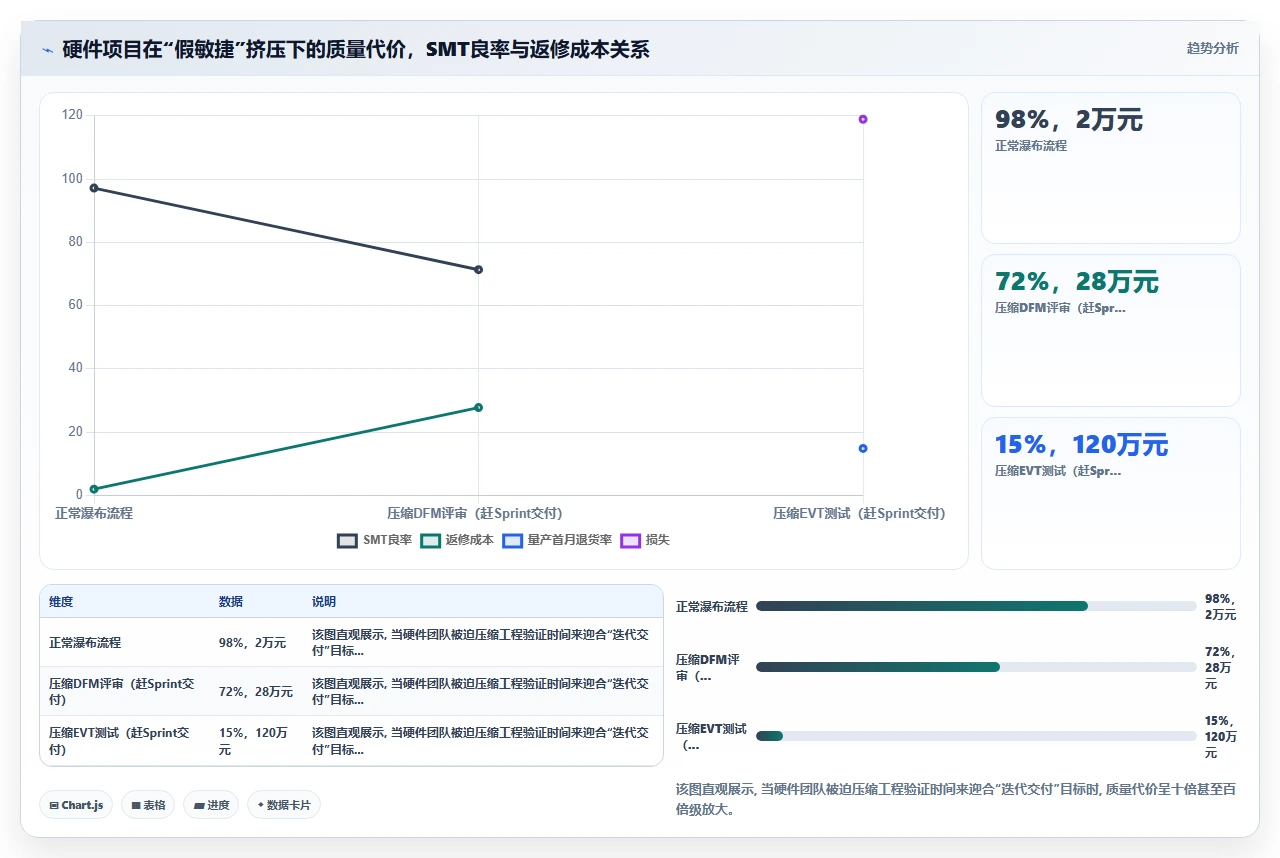Click the 返修成本 point at 正常瀑布流程
The width and height of the screenshot is (1280, 858).
pyautogui.click(x=94, y=489)
